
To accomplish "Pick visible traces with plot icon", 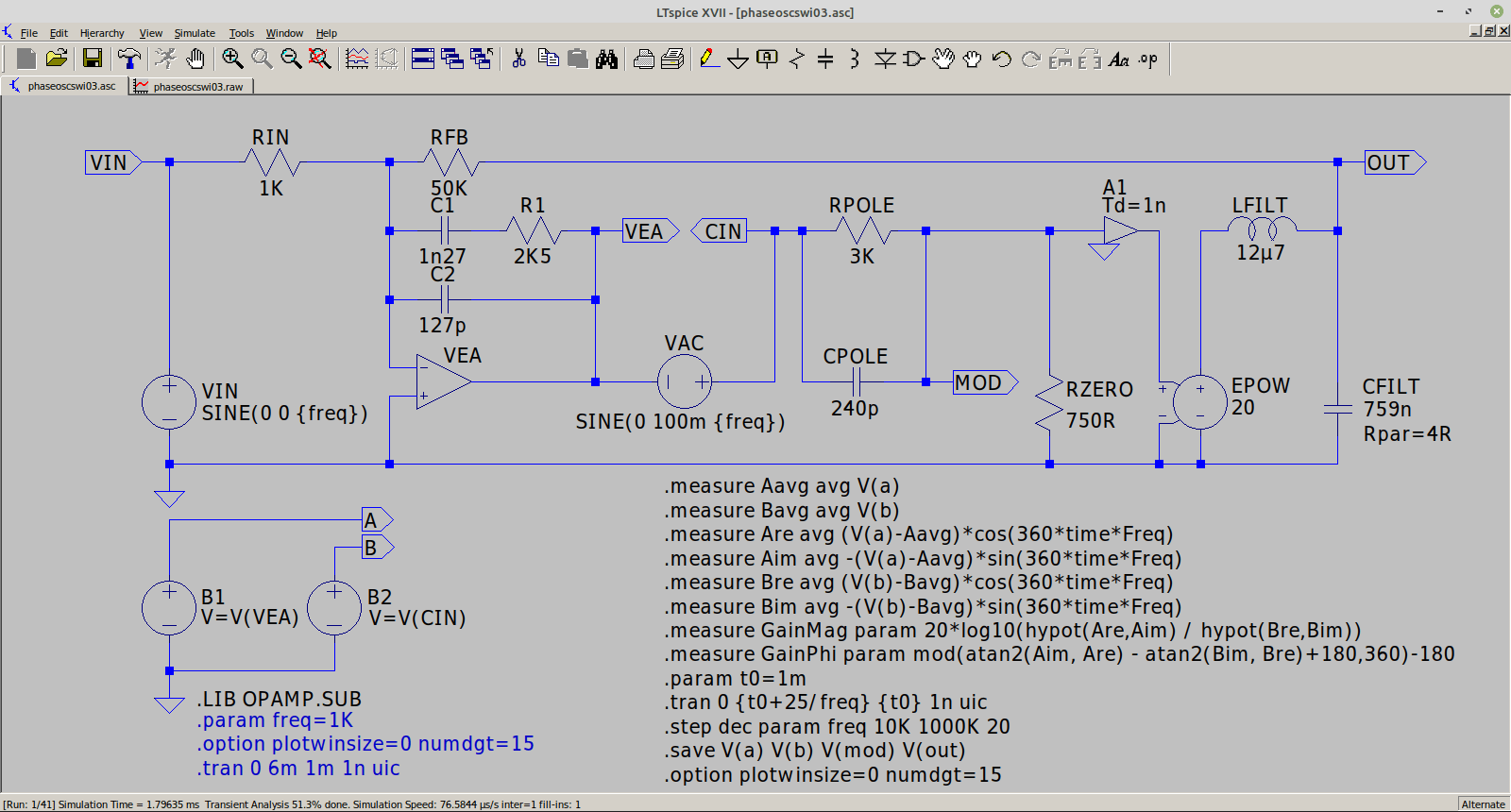I will pyautogui.click(x=357, y=59).
